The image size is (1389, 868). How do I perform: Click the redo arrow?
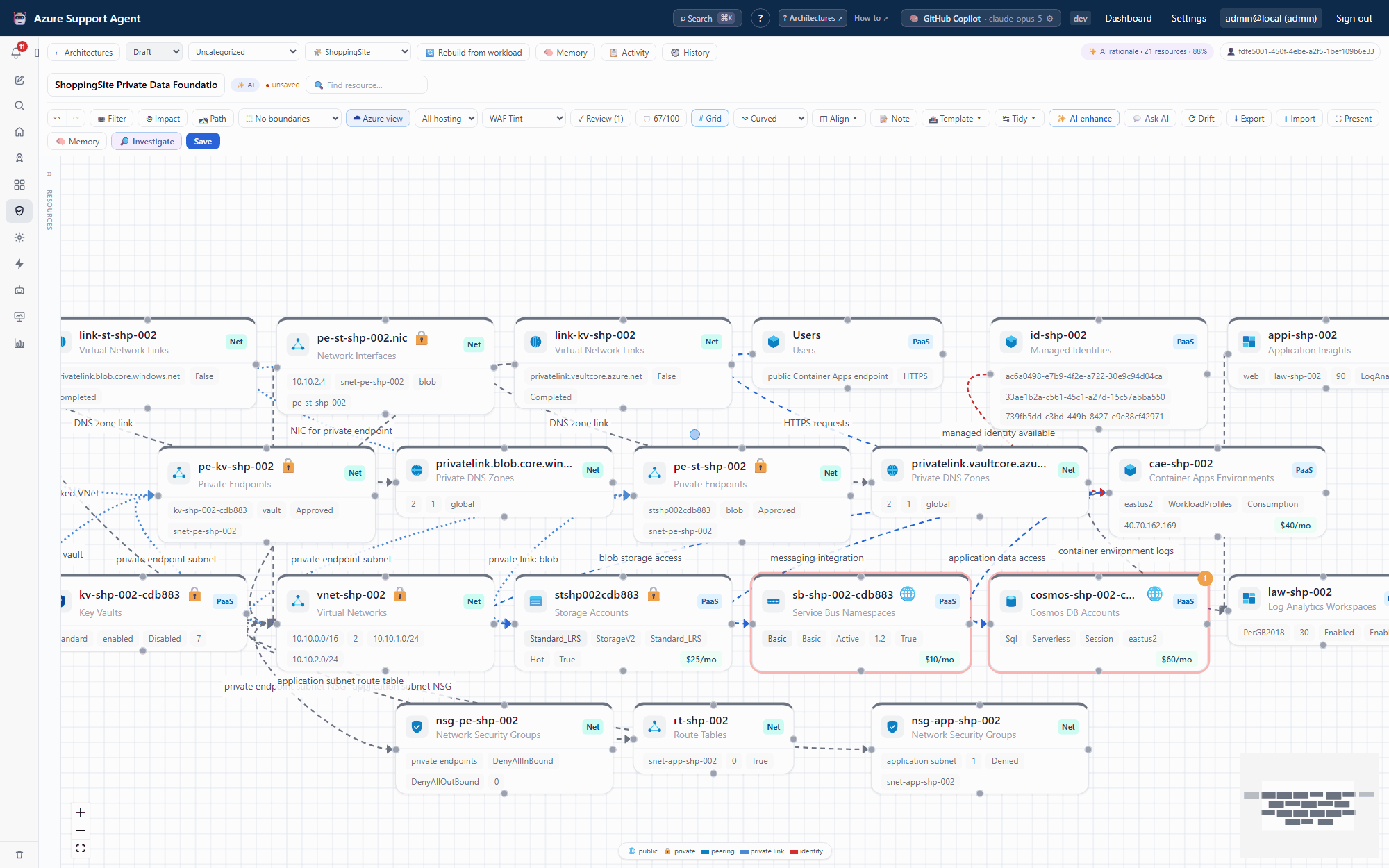pos(76,119)
